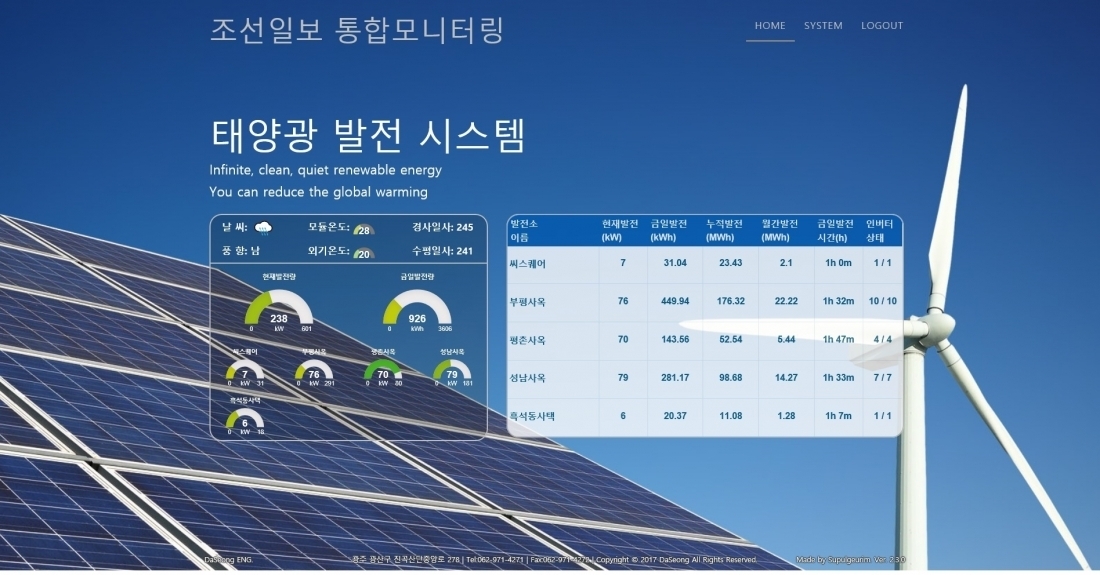Click the 외기온도 gauge showing 20
1100x575 pixels.
point(364,253)
